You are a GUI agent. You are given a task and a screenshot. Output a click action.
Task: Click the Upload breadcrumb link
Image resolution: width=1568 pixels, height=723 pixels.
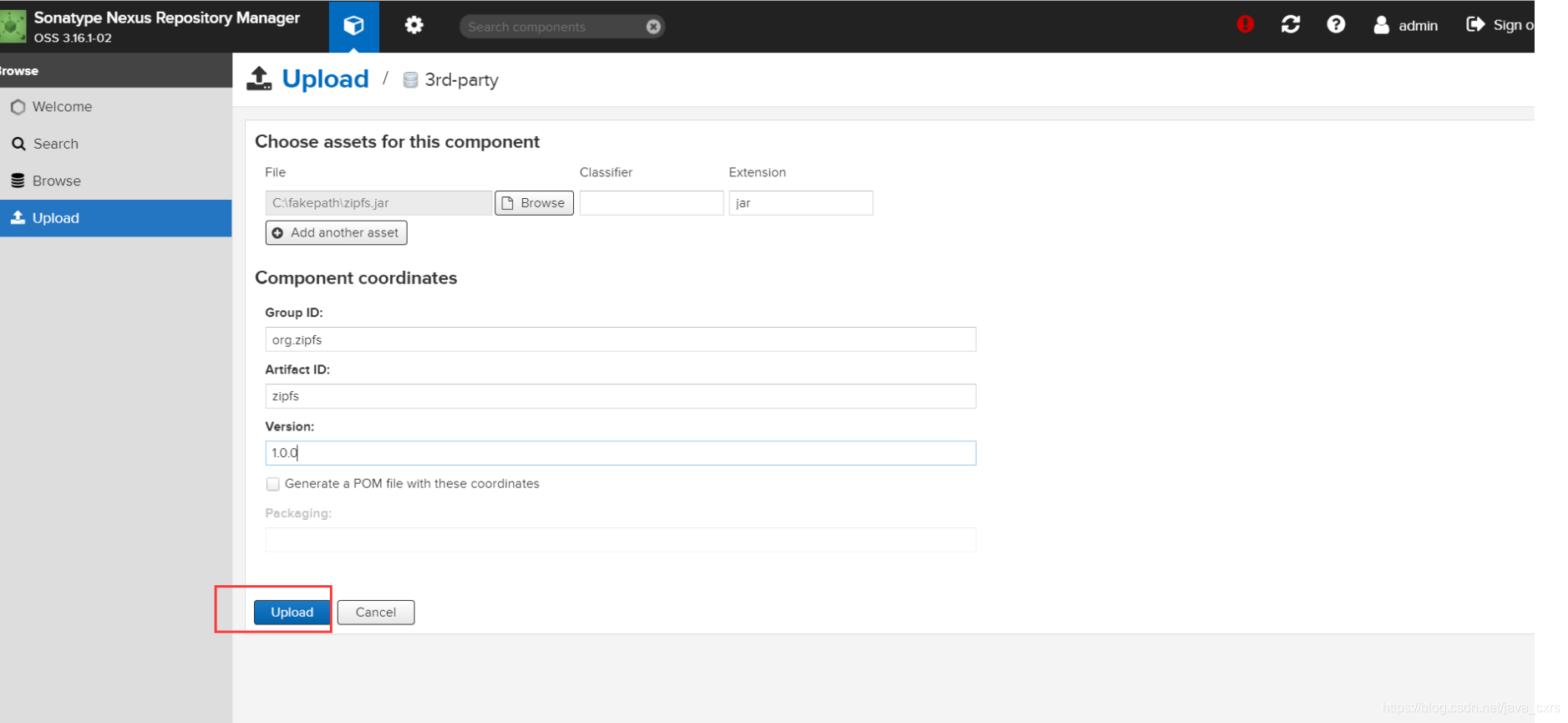pos(325,79)
